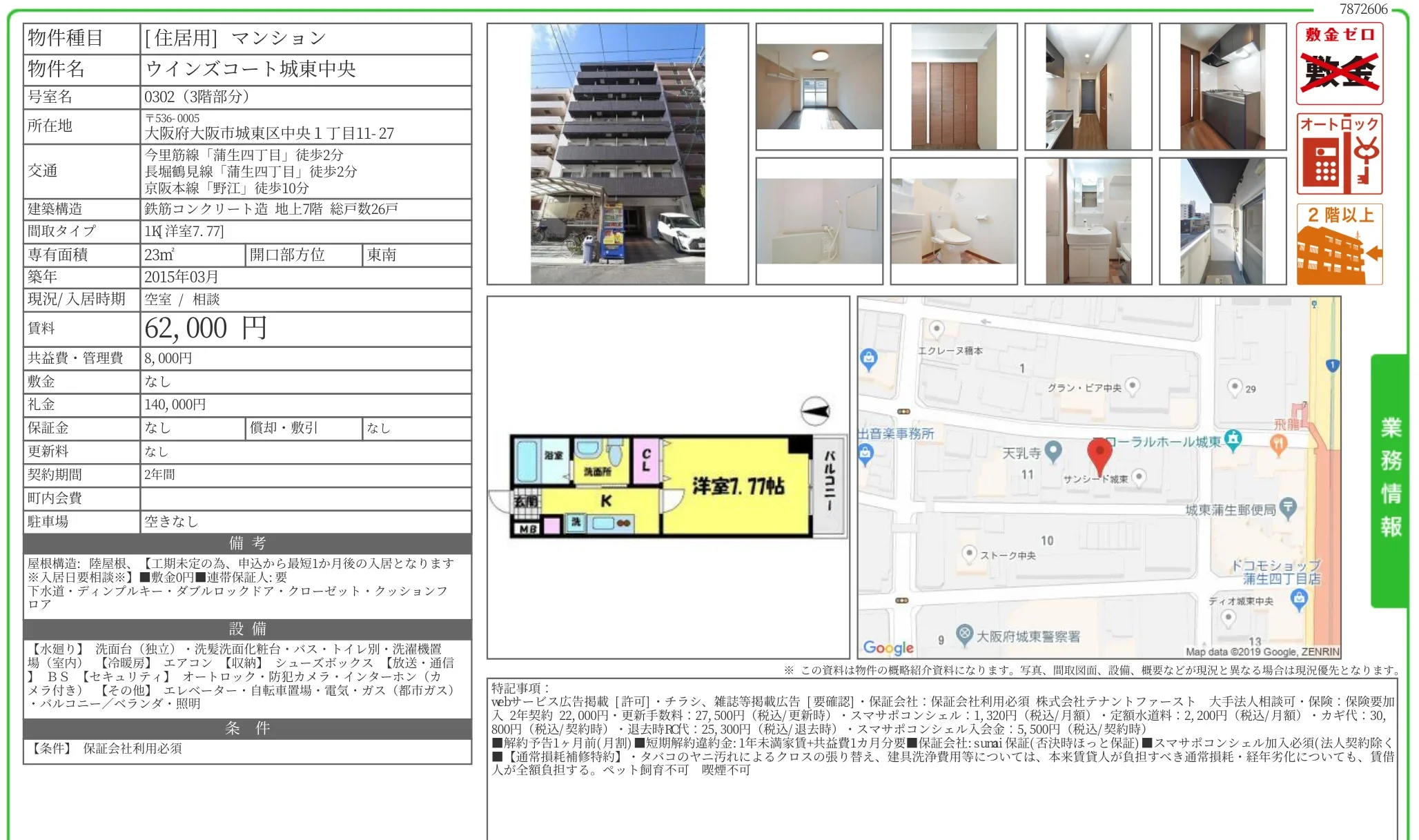
Task: Open the brown closet doors photo
Action: [x=954, y=87]
